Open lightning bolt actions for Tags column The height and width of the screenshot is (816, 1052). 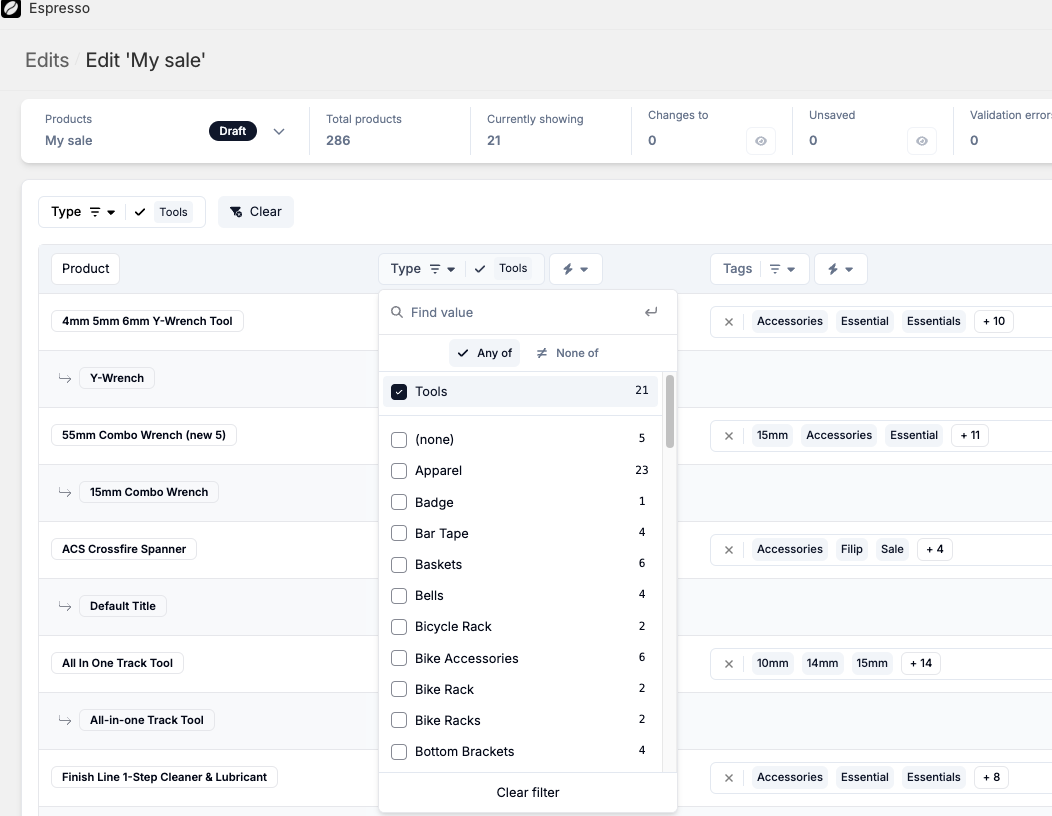[x=840, y=269]
